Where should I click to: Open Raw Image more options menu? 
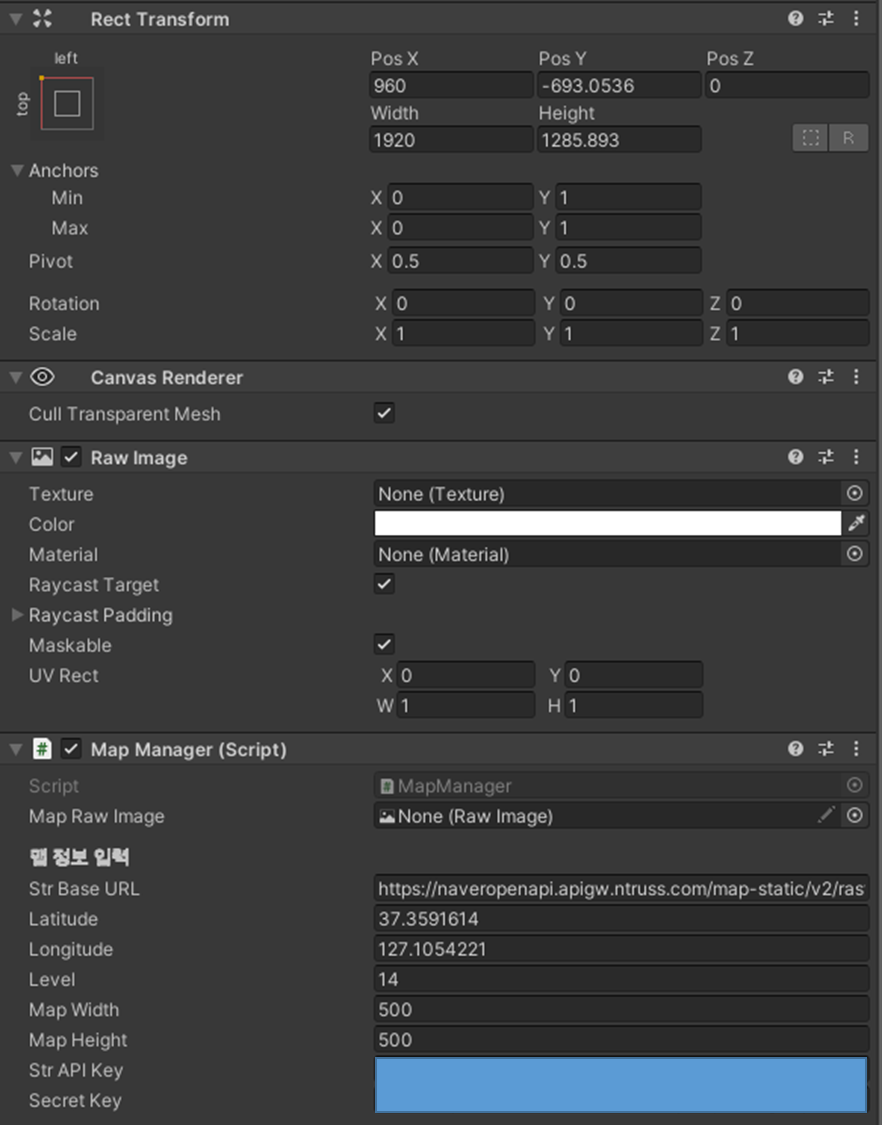click(856, 457)
